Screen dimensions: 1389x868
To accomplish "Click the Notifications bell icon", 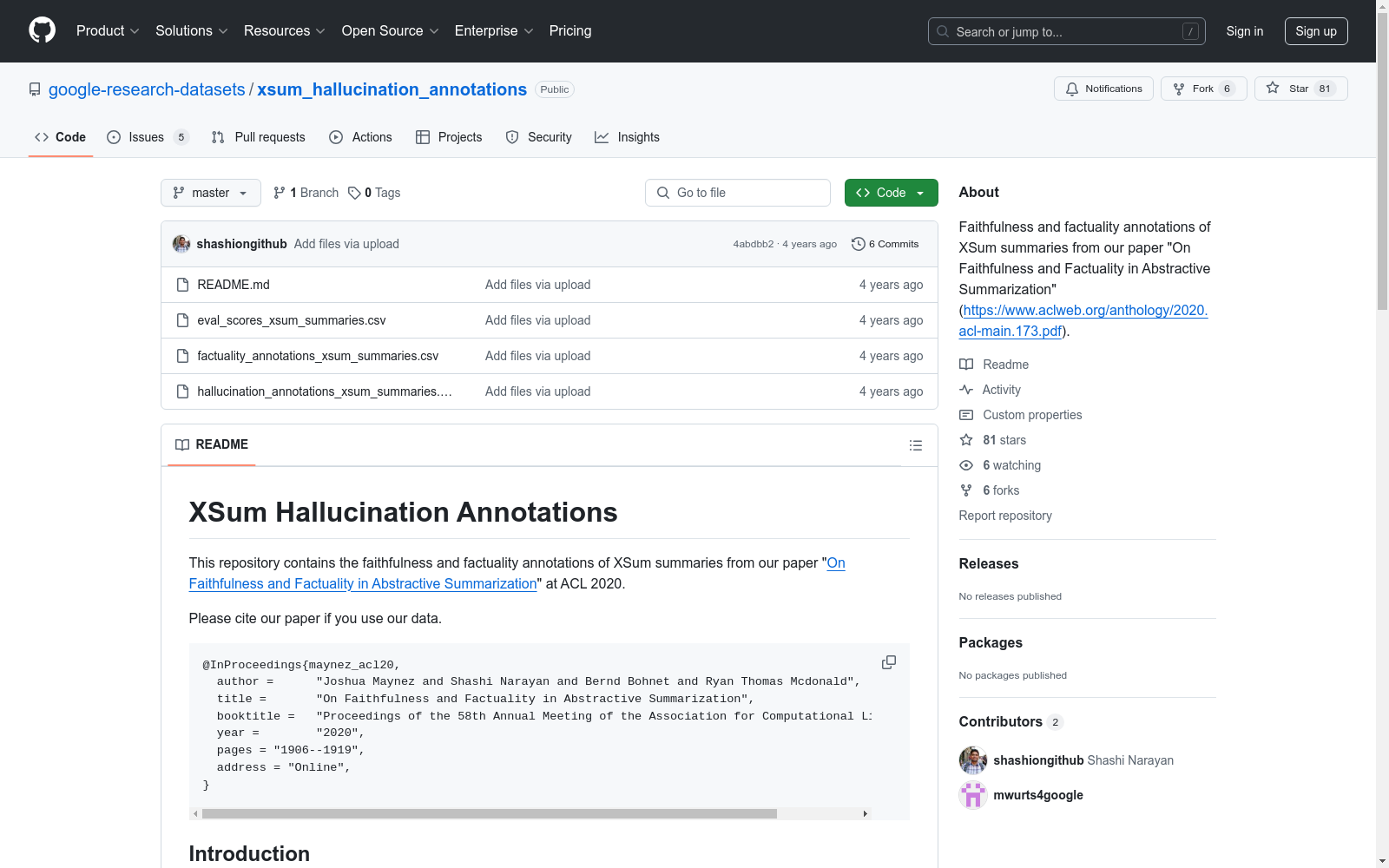I will pos(1072,89).
